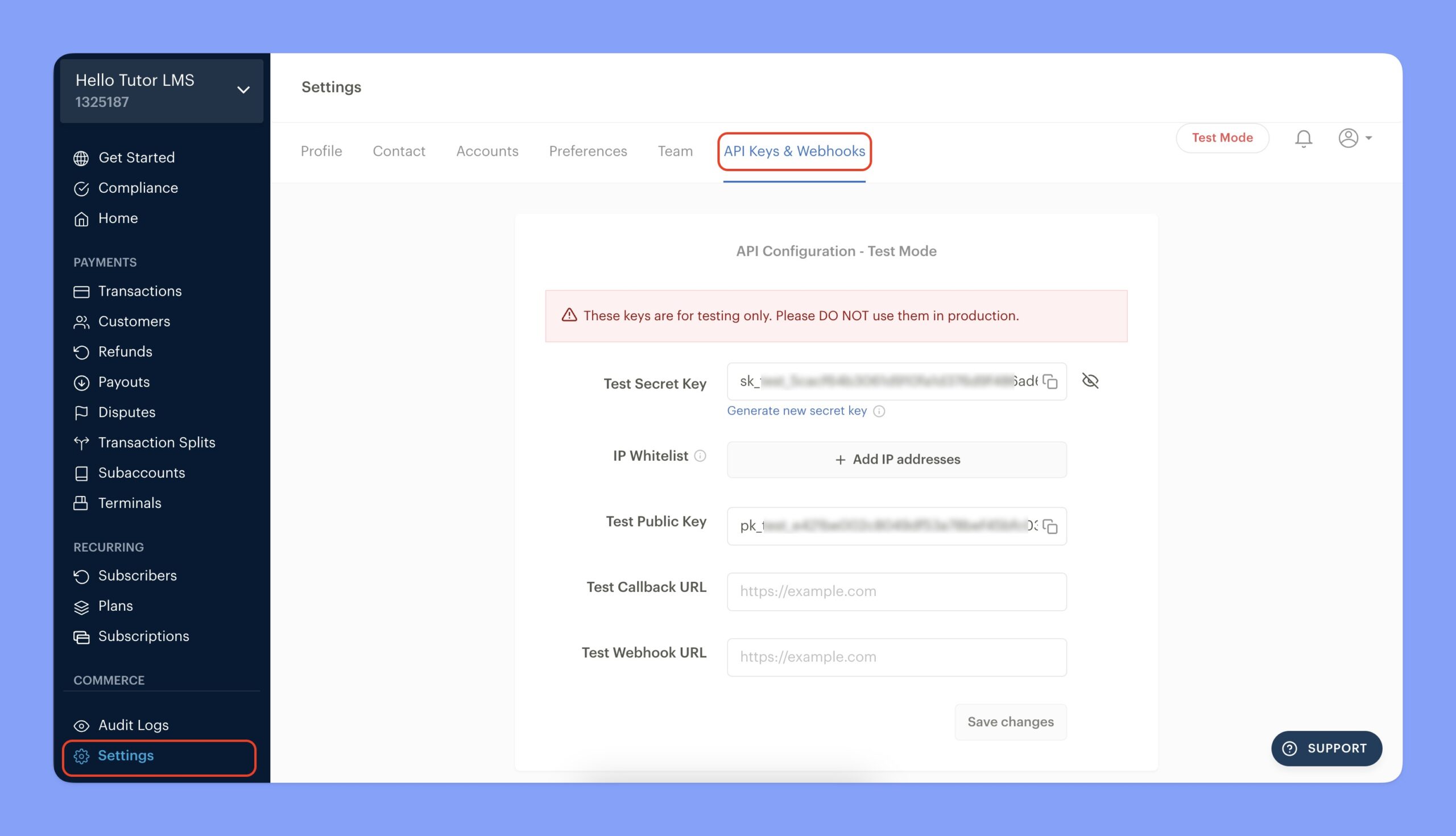Image resolution: width=1456 pixels, height=836 pixels.
Task: Click the Subscriptions cards icon
Action: (x=81, y=637)
